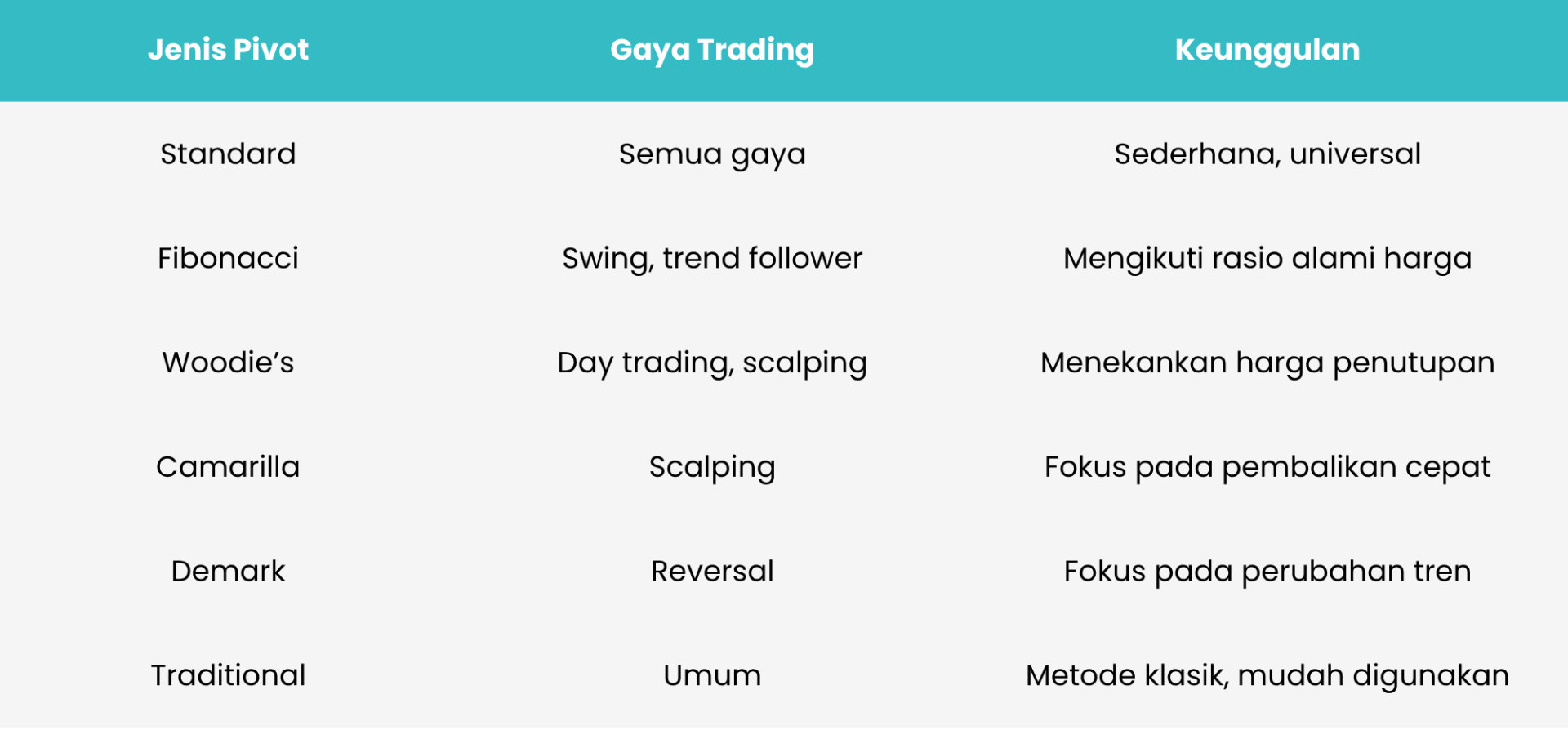The image size is (1568, 730).
Task: Select the Traditional pivot cell
Action: [x=228, y=675]
